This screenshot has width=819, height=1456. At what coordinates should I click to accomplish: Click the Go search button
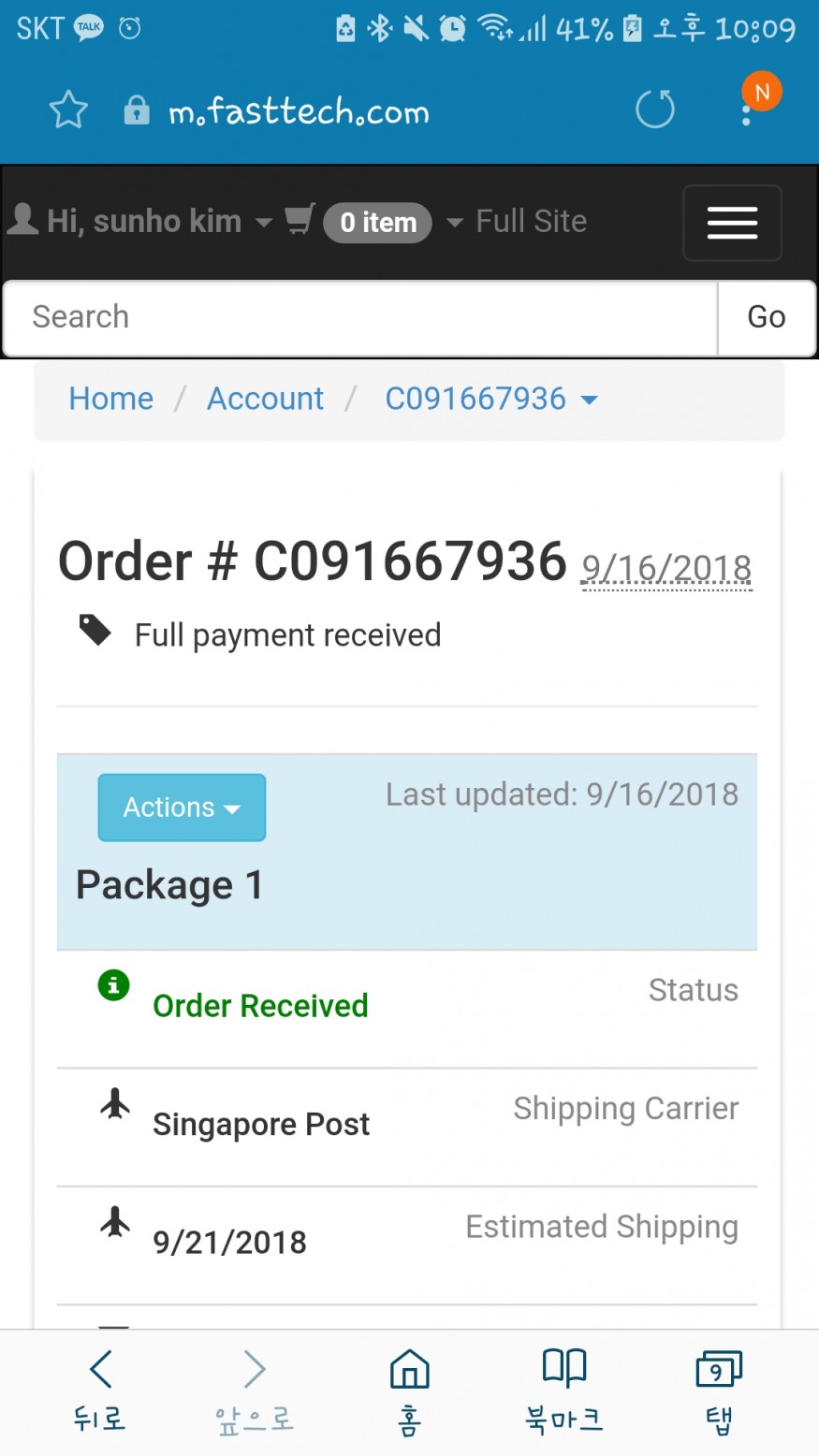[767, 317]
